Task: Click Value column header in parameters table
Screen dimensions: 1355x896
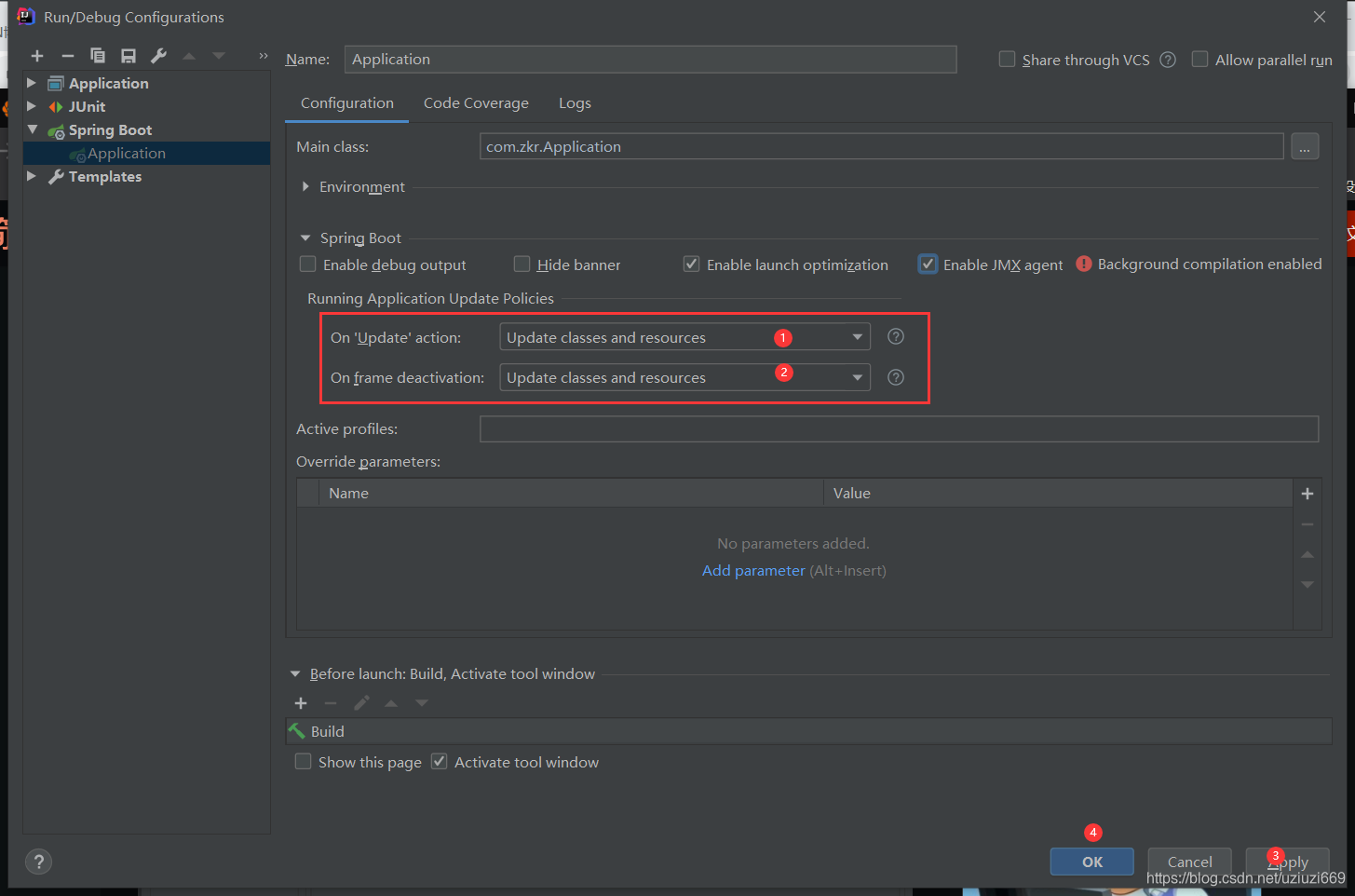Action: [1058, 493]
